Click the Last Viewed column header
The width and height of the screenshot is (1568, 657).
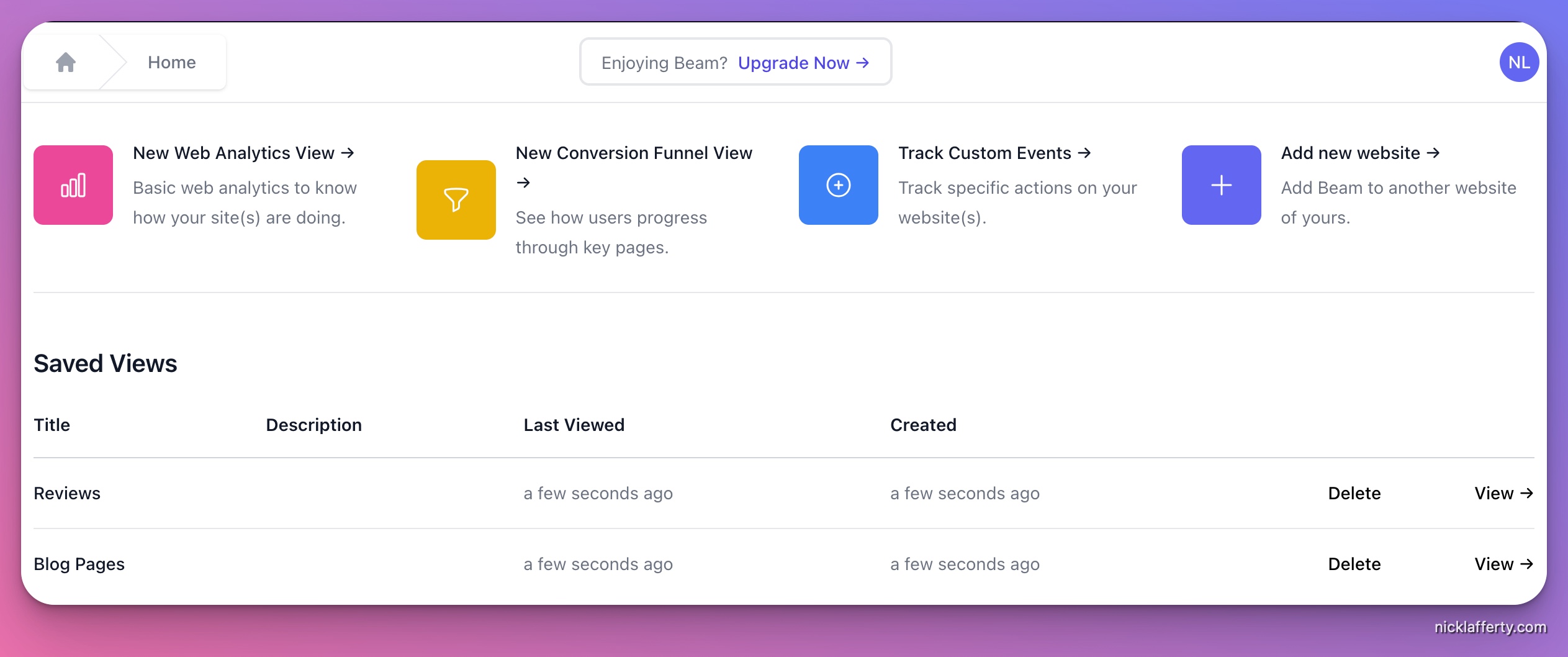(x=573, y=425)
